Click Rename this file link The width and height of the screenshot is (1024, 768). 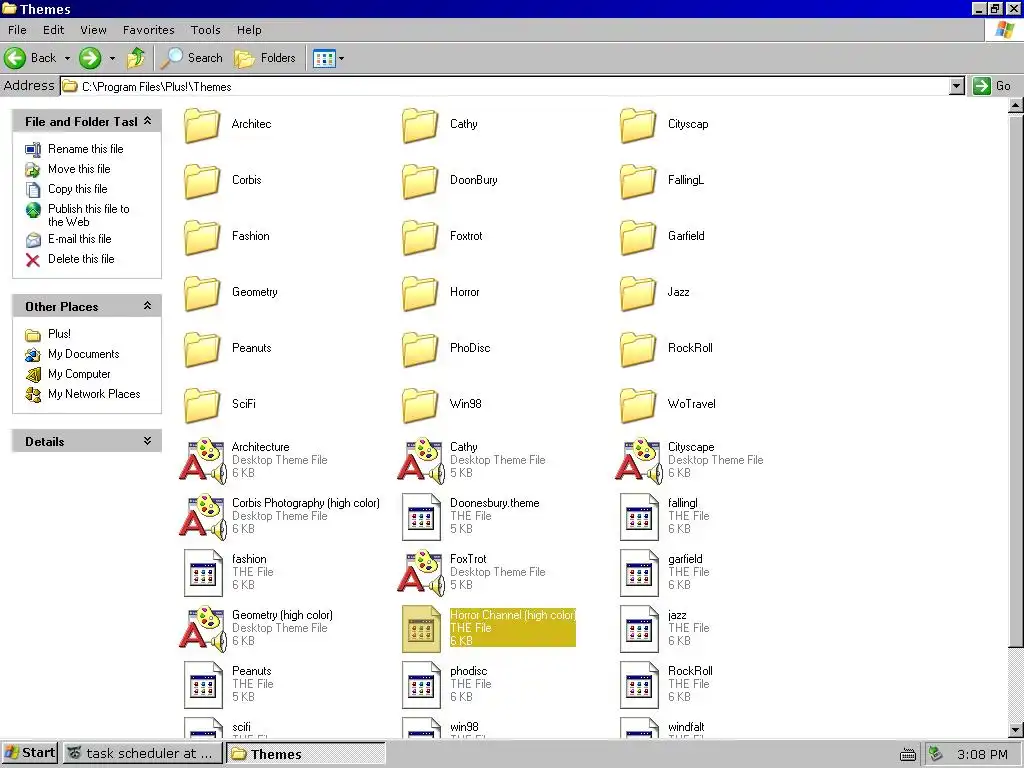point(86,149)
